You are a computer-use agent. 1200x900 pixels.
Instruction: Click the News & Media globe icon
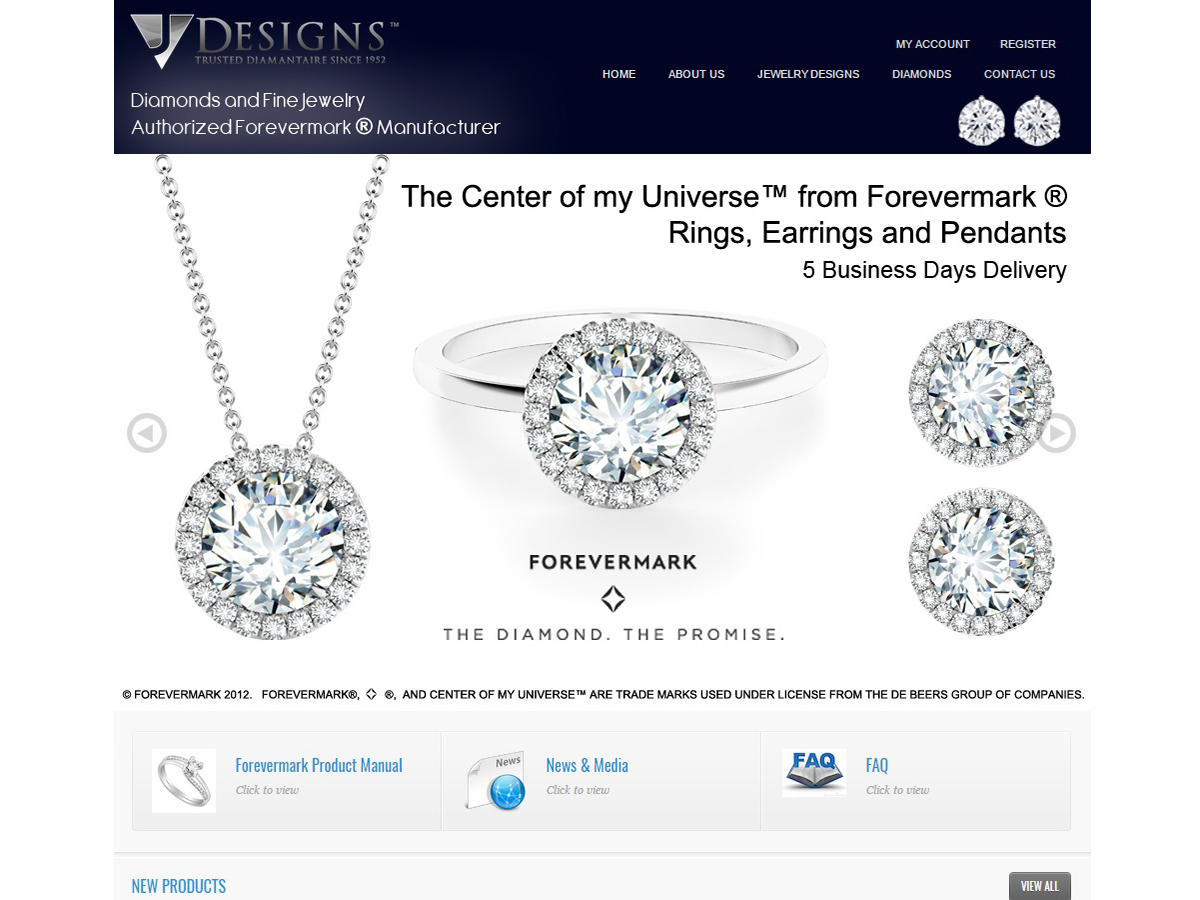click(x=497, y=781)
